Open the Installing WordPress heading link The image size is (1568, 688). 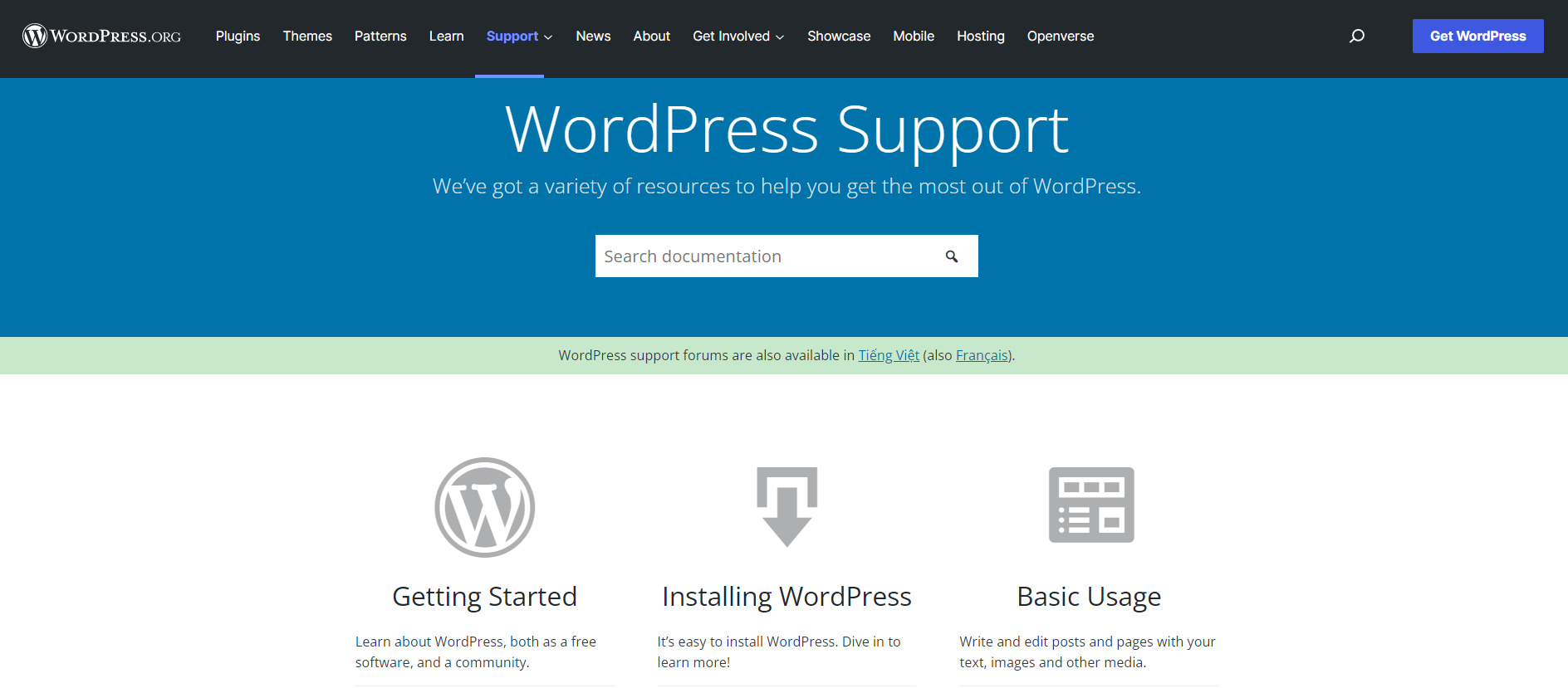pyautogui.click(x=787, y=597)
